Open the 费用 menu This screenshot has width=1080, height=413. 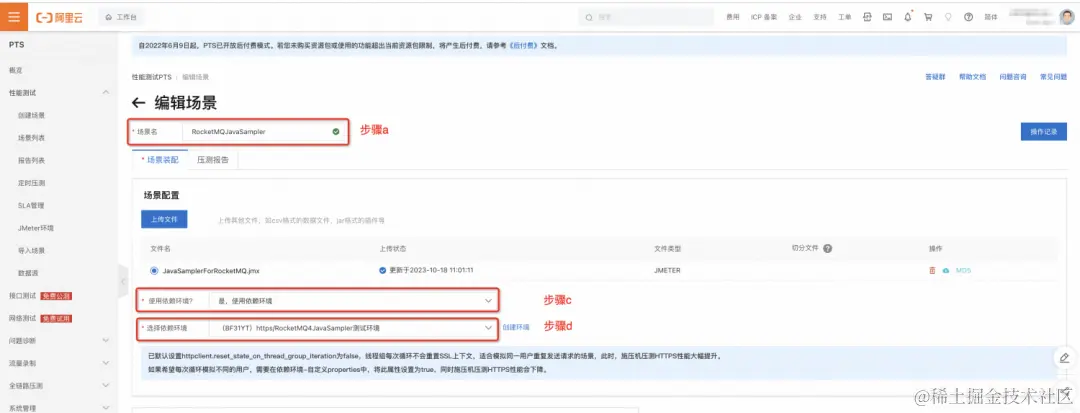pos(733,17)
